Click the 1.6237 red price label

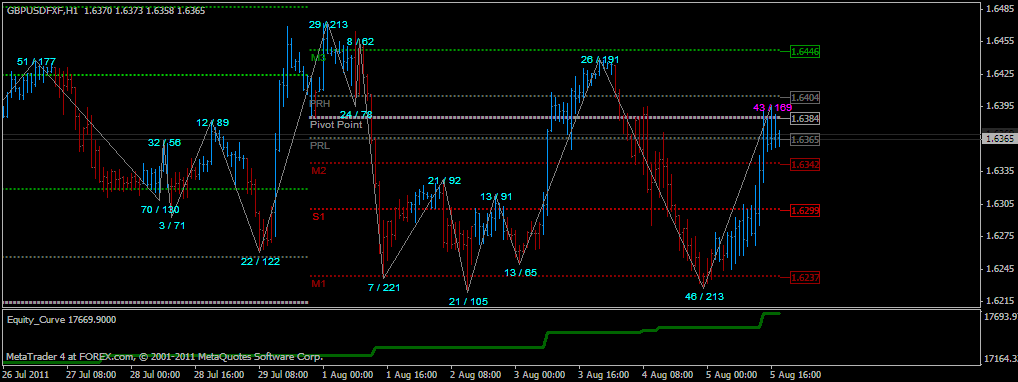[805, 277]
